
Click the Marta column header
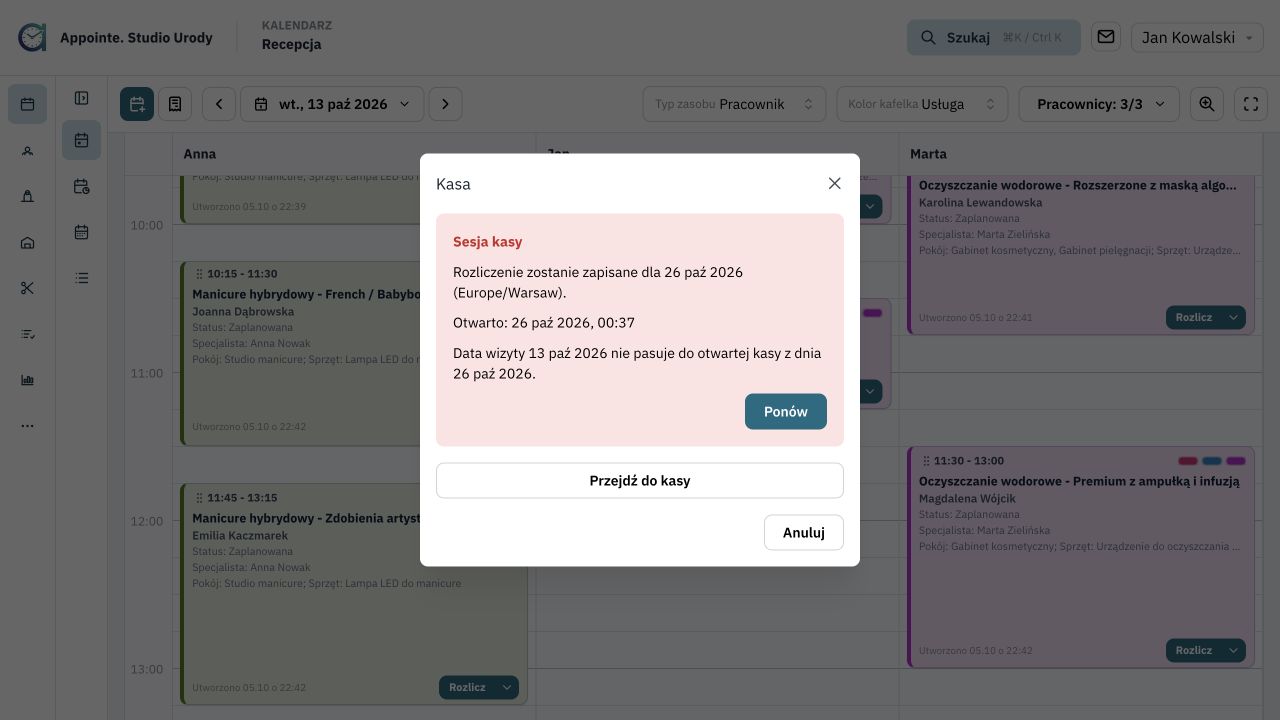tap(928, 154)
